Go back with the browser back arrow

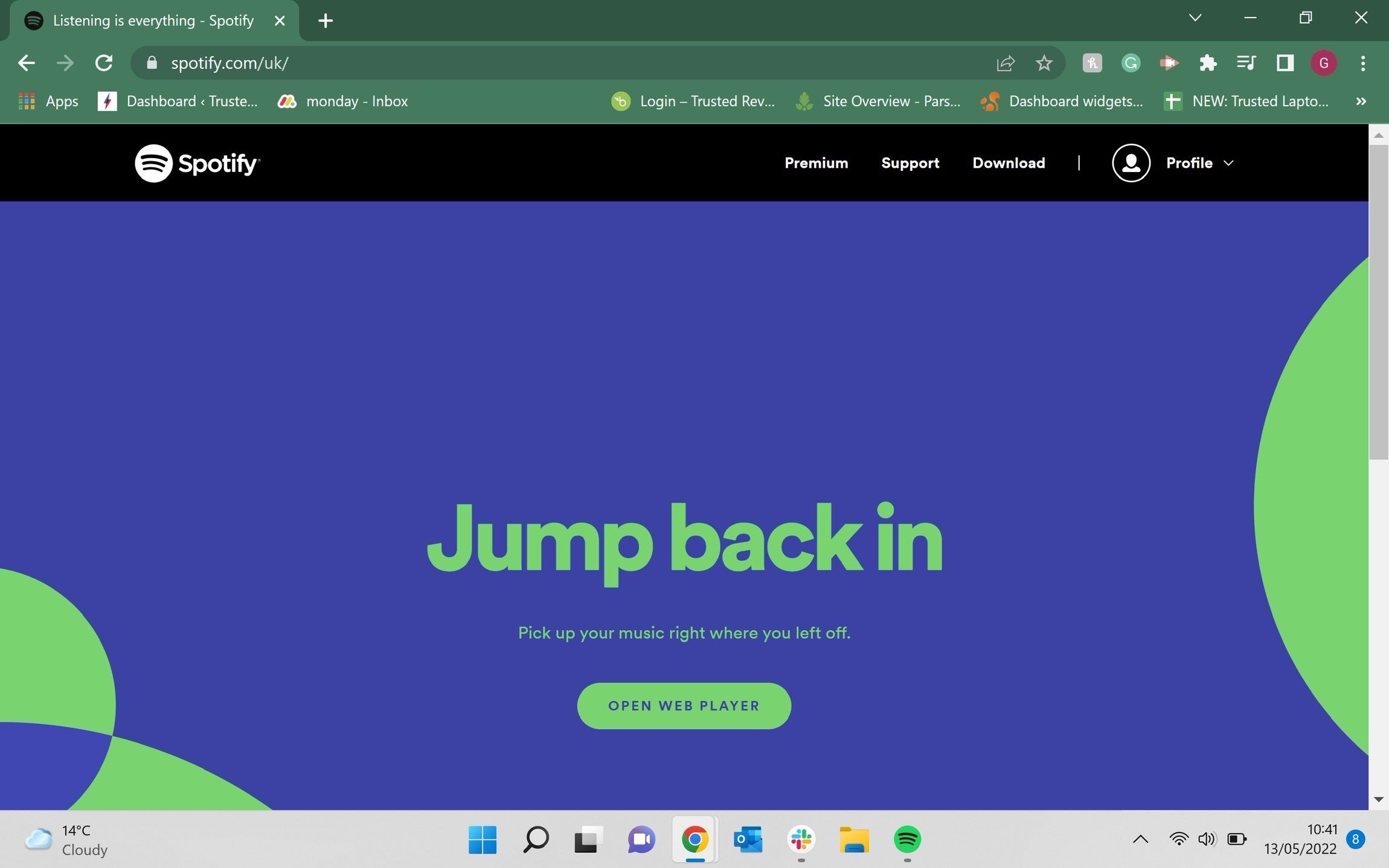26,63
